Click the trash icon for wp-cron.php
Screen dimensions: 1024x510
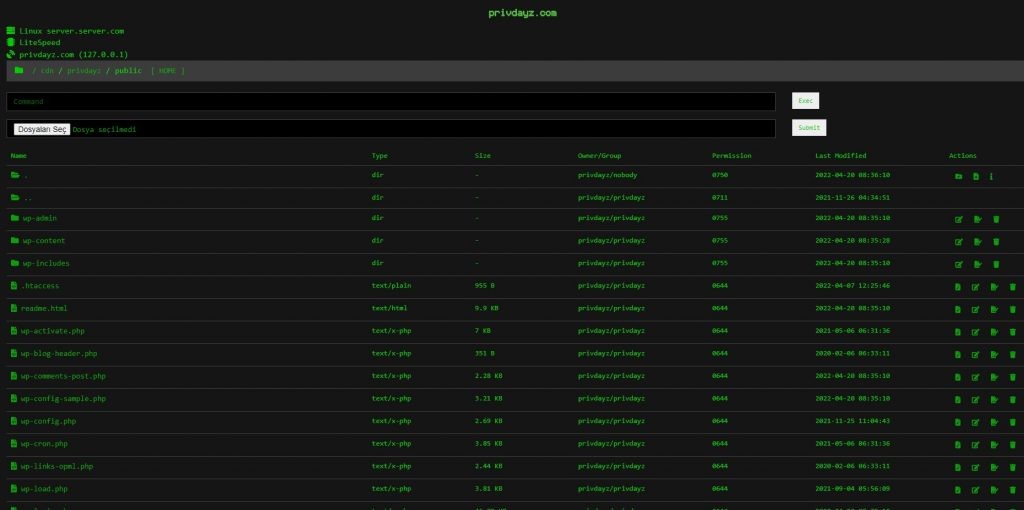[1012, 444]
